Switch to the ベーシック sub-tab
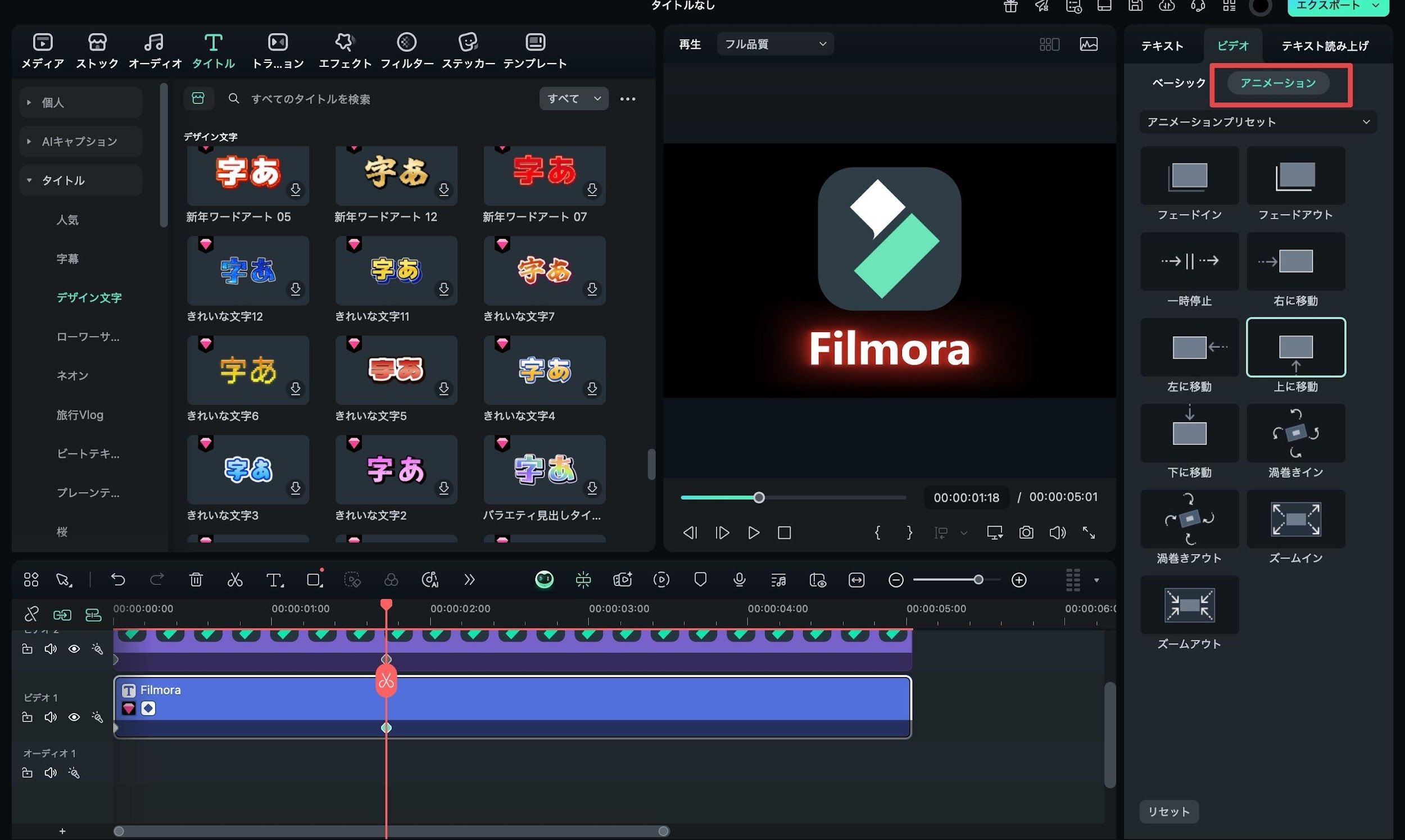The height and width of the screenshot is (840, 1405). [1179, 83]
